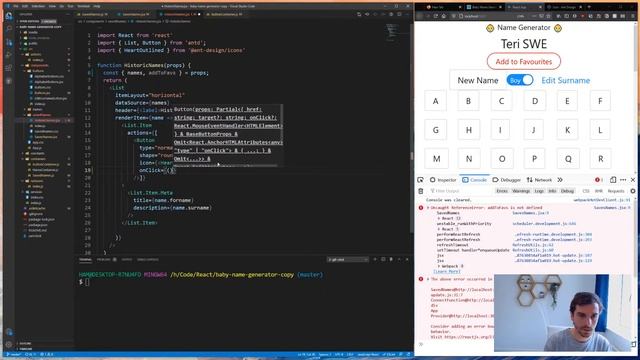Select letter A in name generator
This screenshot has height=360, width=640.
pyautogui.click(x=436, y=101)
